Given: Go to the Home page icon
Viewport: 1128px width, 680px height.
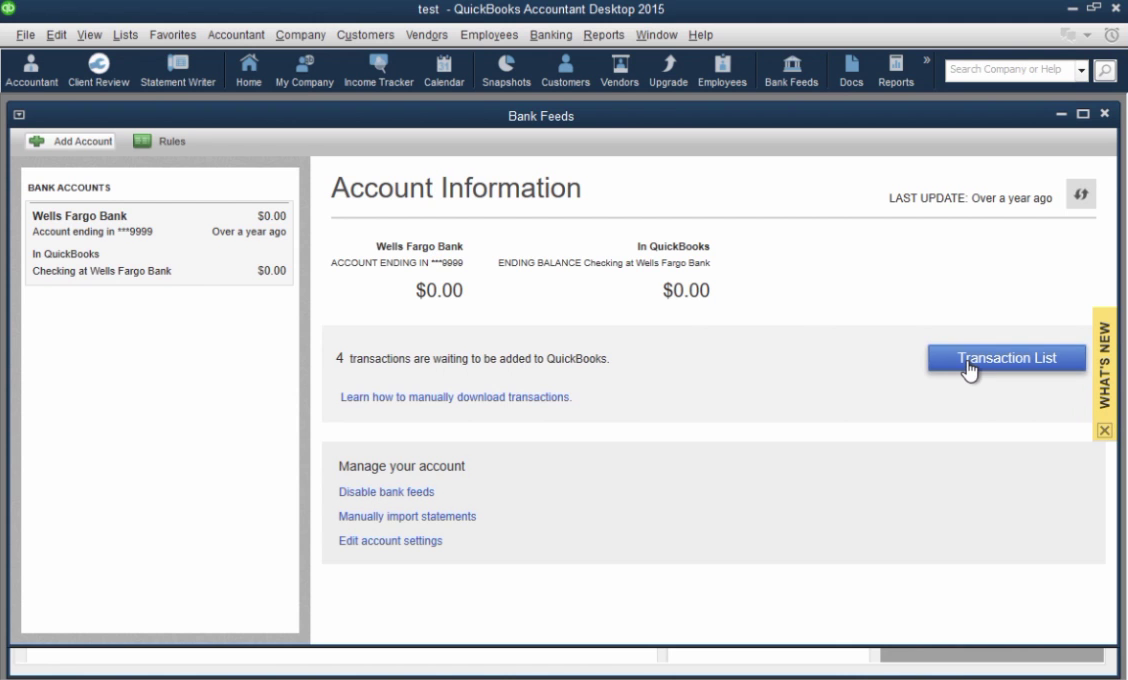Looking at the screenshot, I should 249,71.
